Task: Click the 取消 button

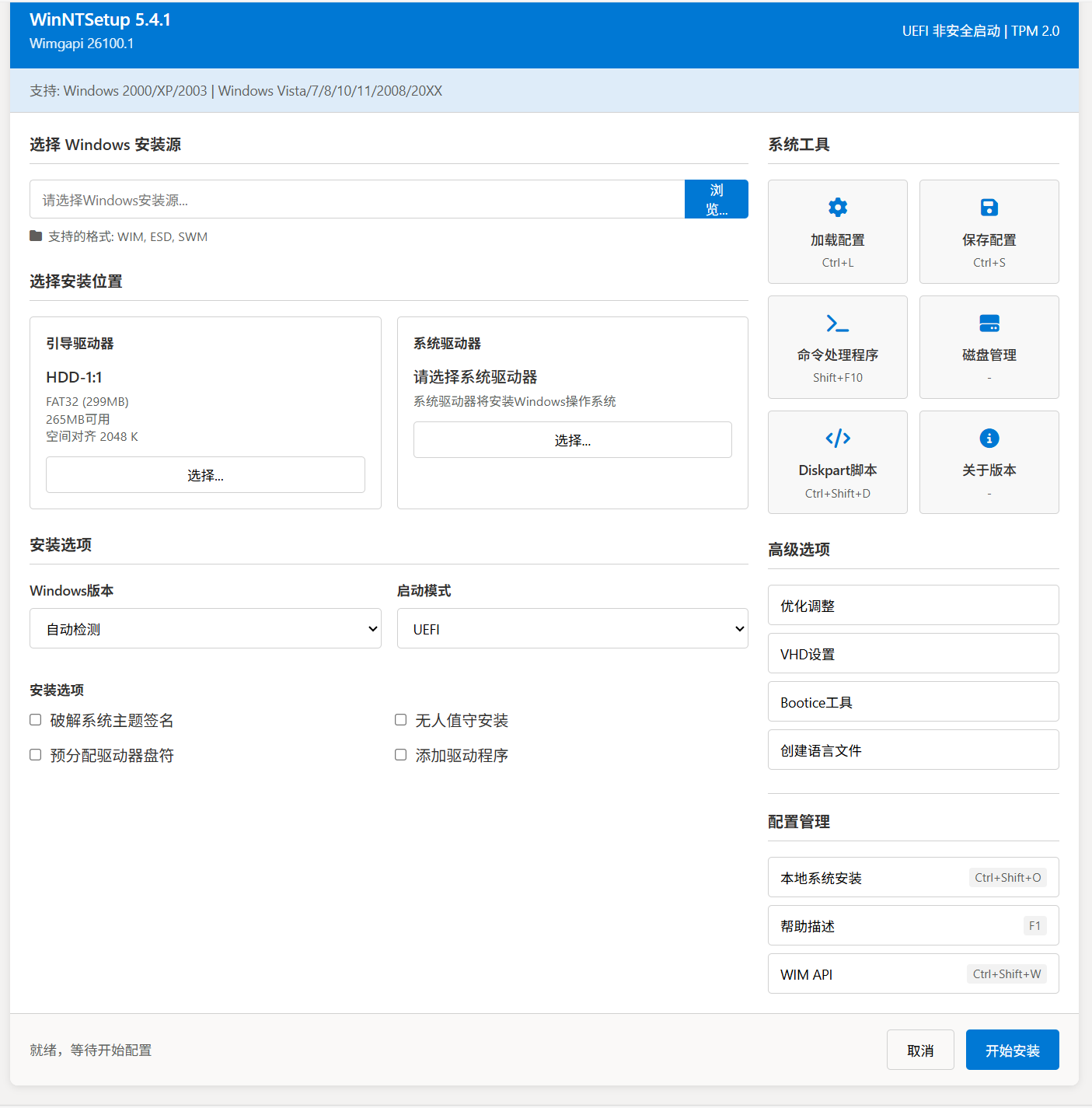Action: 920,1050
